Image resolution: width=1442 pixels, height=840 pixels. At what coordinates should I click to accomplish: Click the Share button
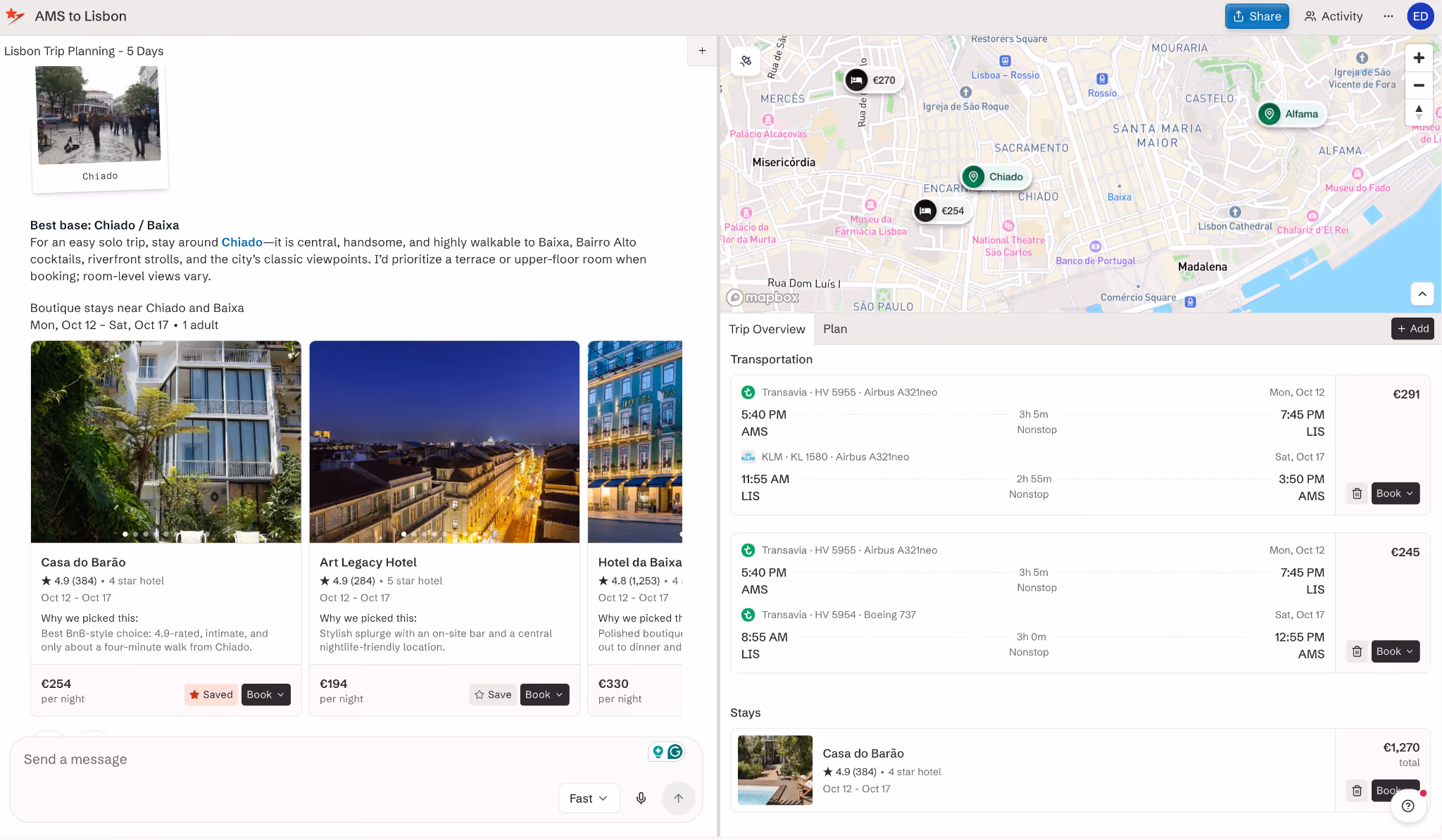pos(1257,16)
